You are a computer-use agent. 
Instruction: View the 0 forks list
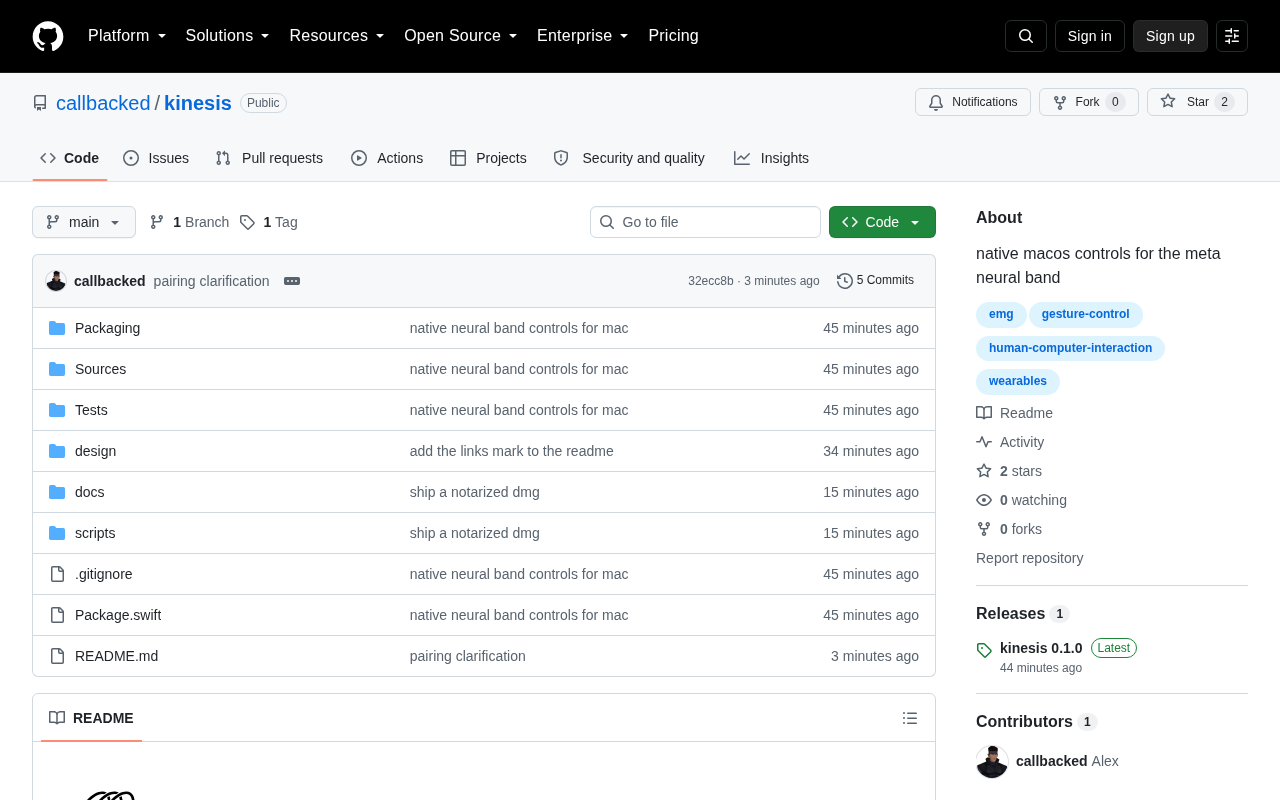[1009, 529]
